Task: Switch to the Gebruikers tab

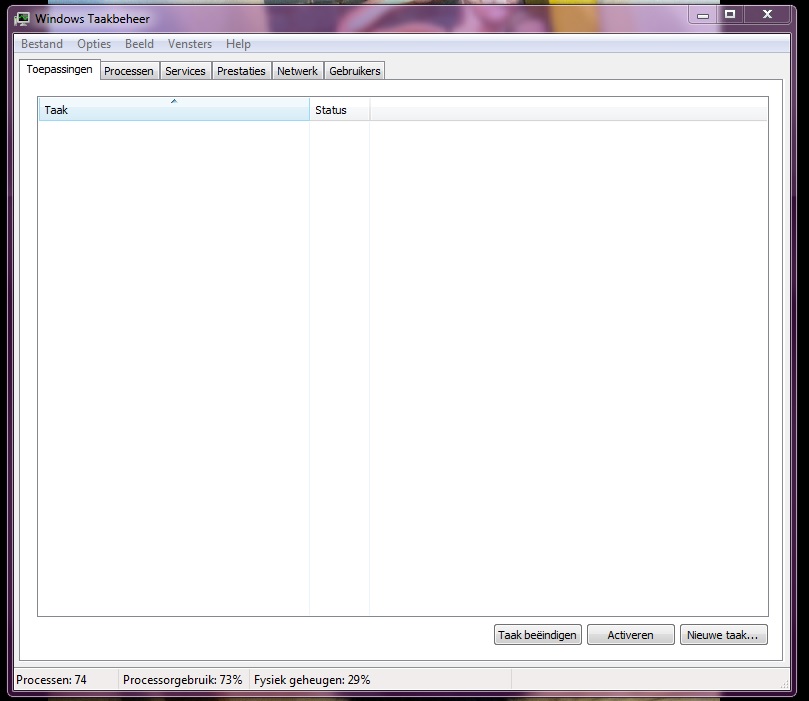Action: 355,71
